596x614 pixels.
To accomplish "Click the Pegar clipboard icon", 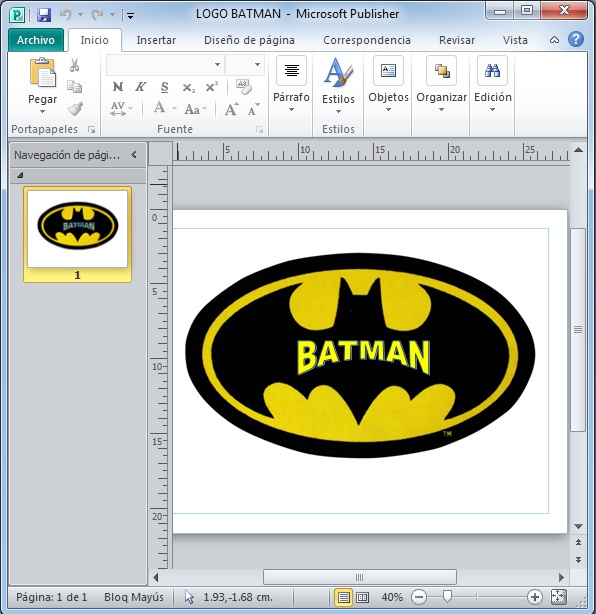I will tap(42, 73).
